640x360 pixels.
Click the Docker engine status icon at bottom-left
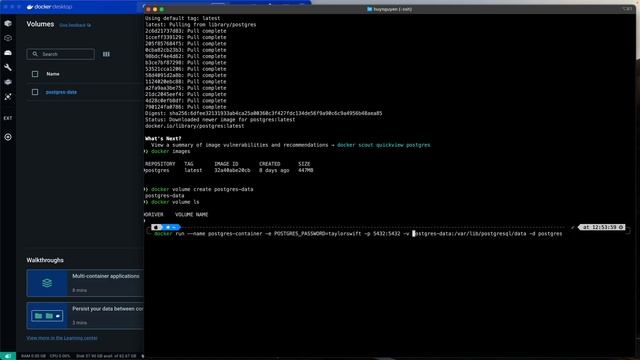pos(8,356)
